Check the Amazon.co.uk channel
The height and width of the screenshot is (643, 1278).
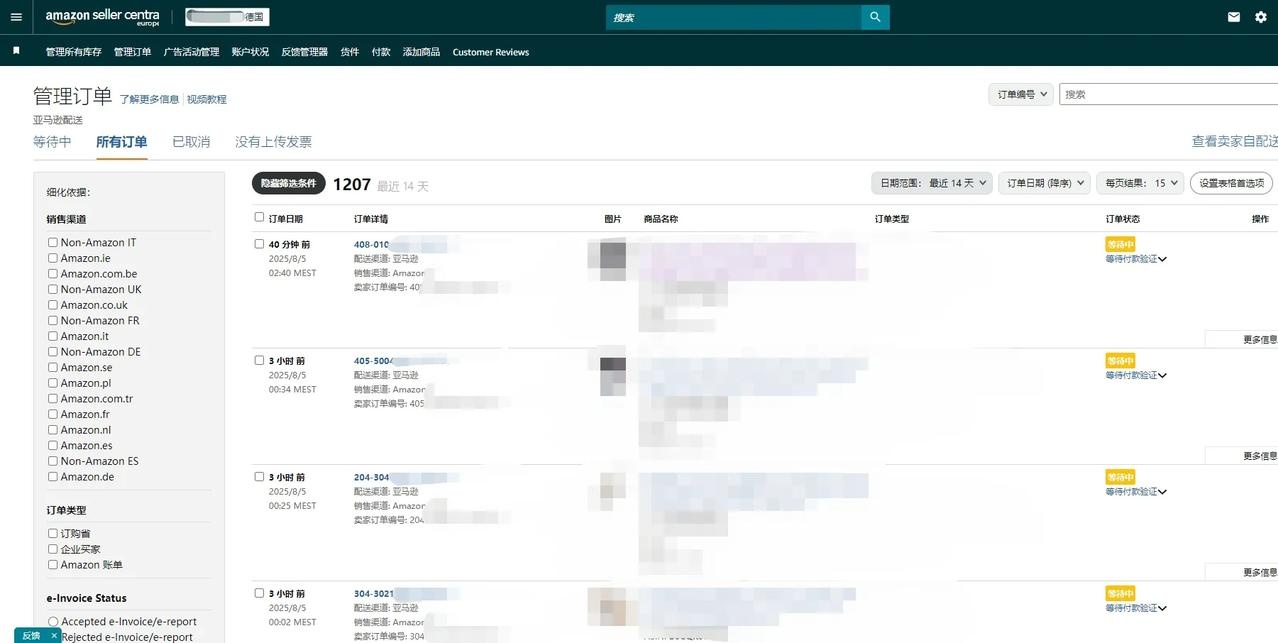click(53, 305)
